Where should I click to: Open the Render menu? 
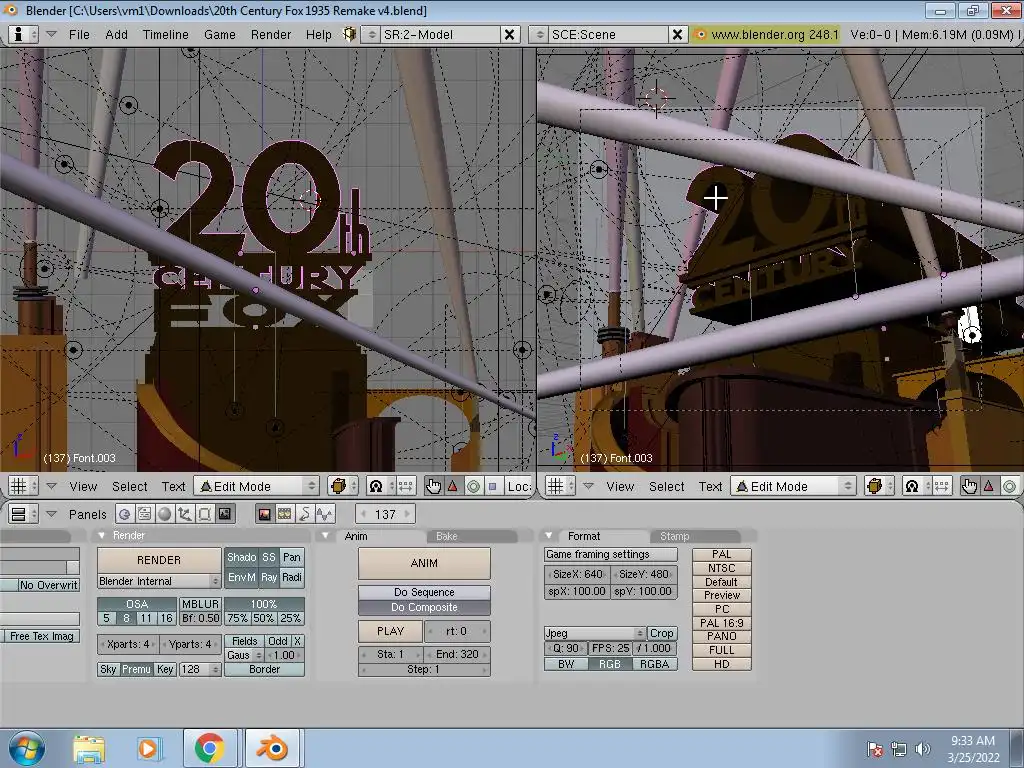270,35
